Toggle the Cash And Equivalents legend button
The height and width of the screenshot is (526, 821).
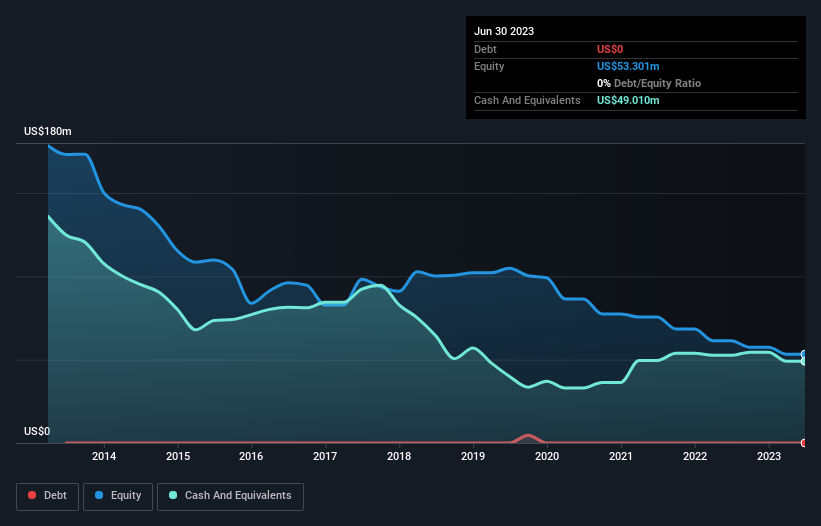(x=230, y=496)
